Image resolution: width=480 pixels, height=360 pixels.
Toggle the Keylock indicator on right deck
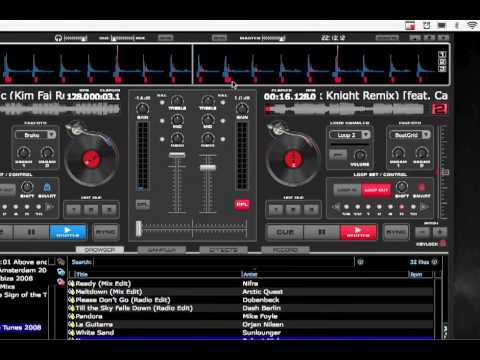[443, 244]
